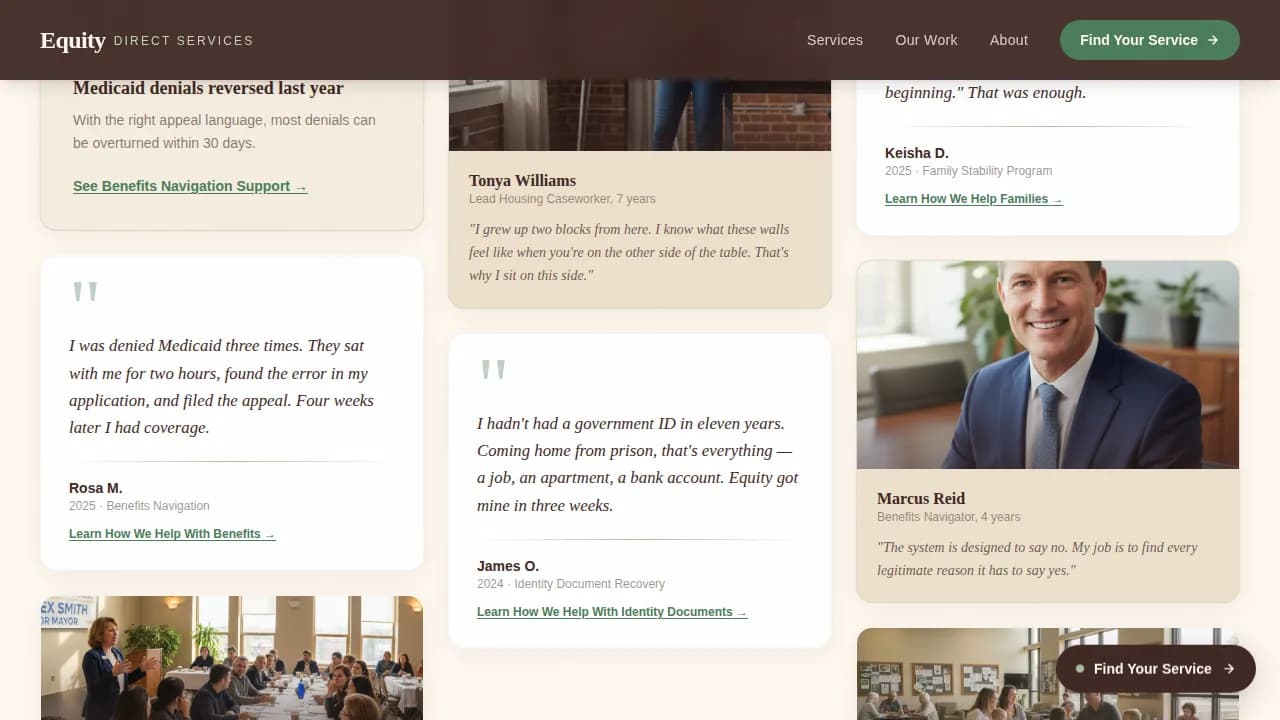Open the Services menu
1280x720 pixels.
point(834,40)
